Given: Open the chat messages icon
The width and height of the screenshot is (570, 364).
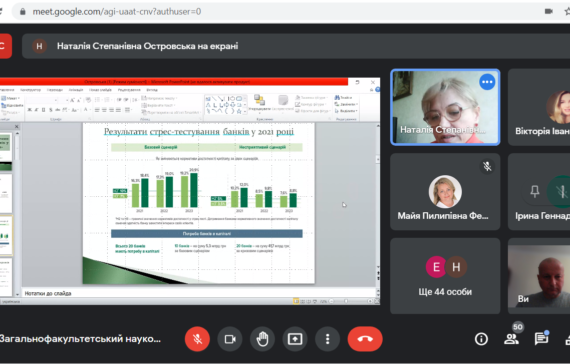Looking at the screenshot, I should tap(541, 339).
